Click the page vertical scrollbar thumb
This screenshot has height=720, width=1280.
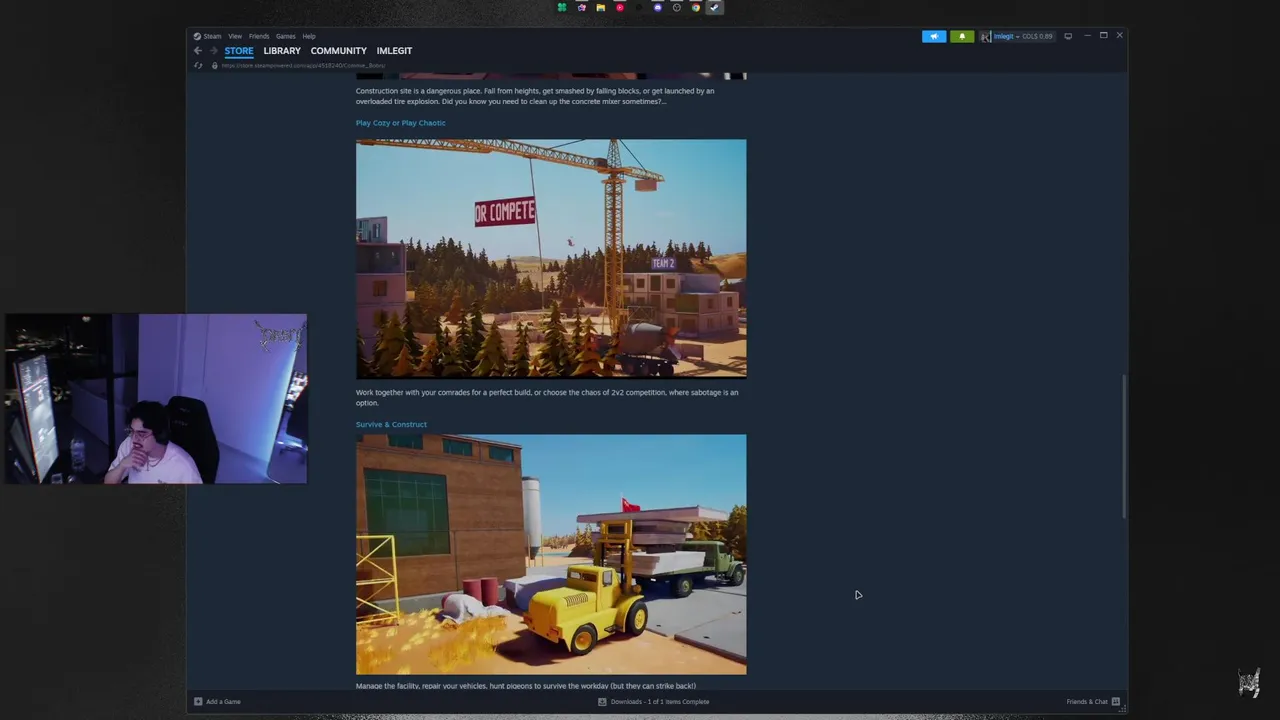tap(1125, 446)
